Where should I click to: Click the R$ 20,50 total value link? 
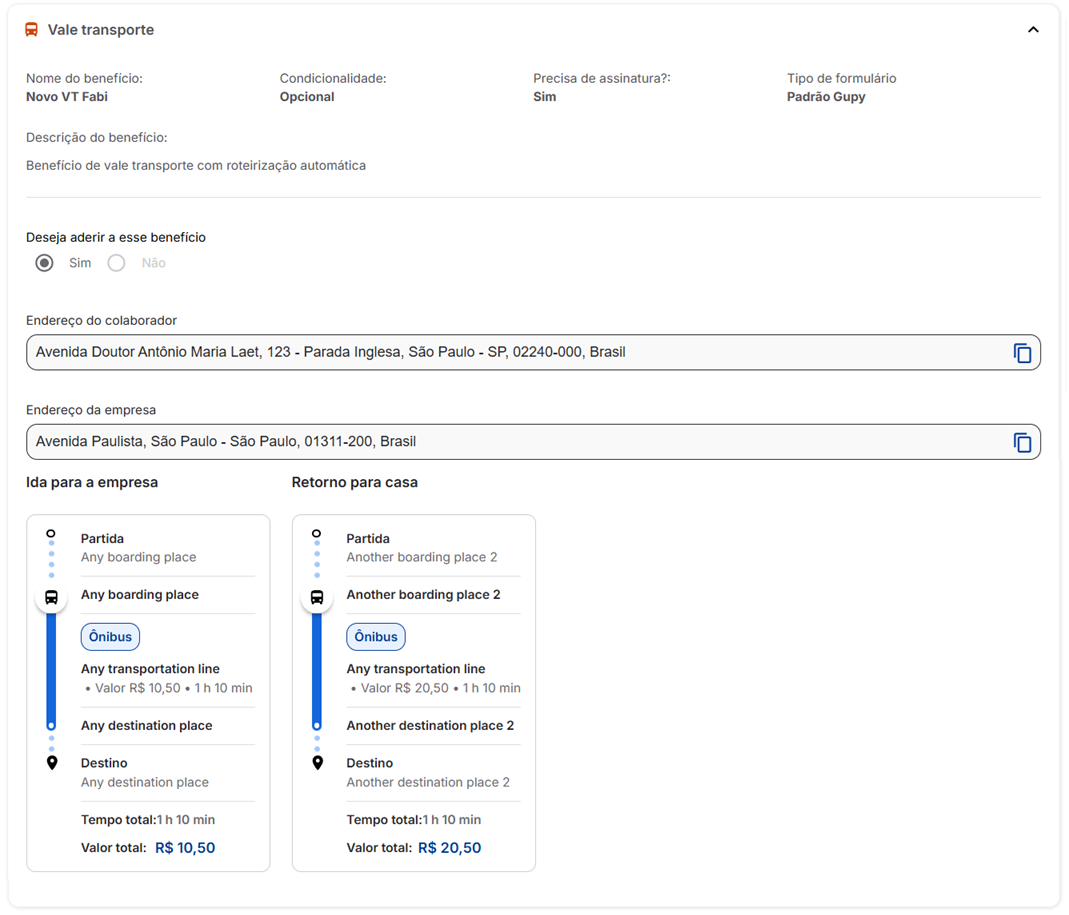click(450, 847)
